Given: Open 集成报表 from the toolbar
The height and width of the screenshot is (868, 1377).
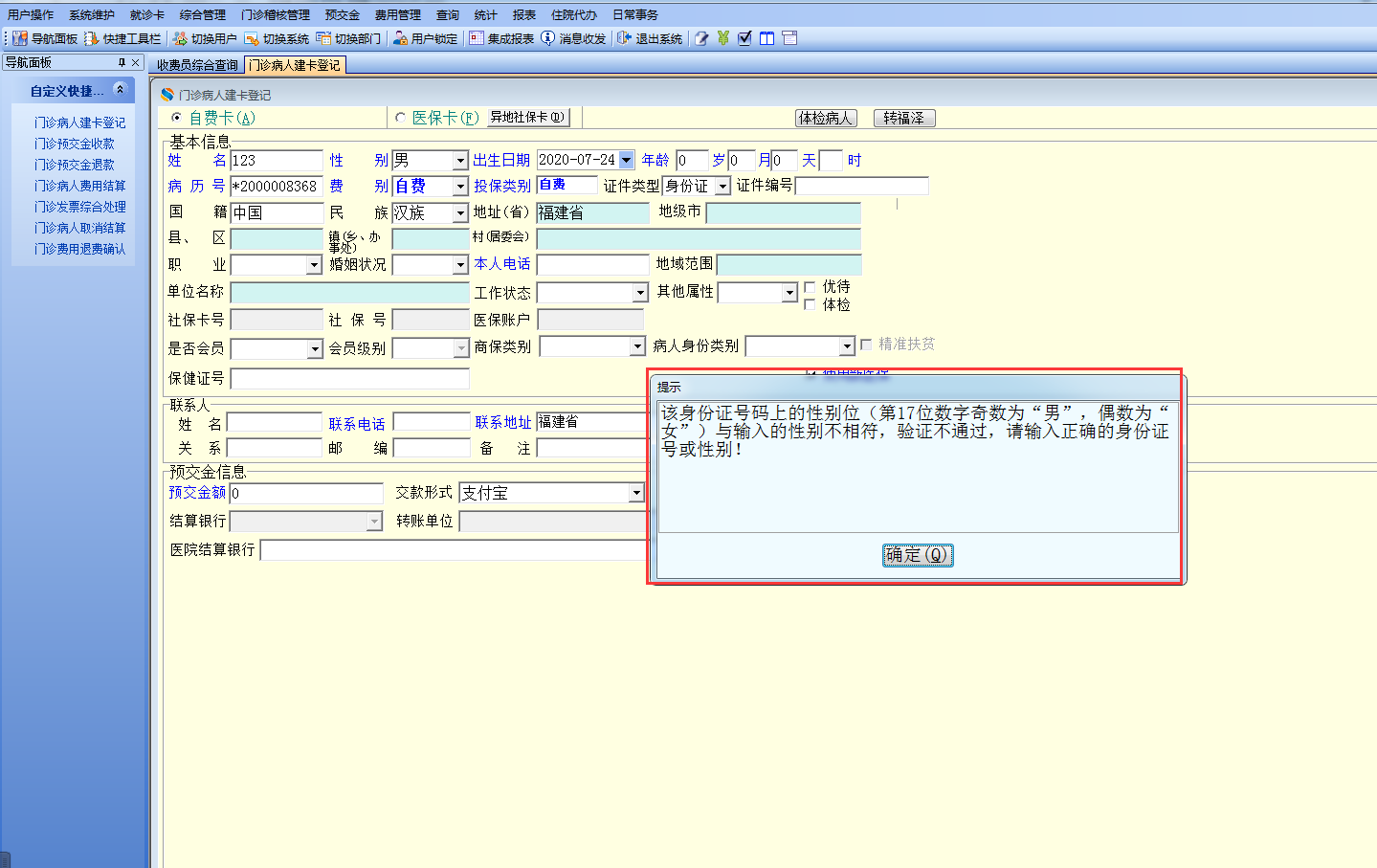Looking at the screenshot, I should [x=477, y=38].
